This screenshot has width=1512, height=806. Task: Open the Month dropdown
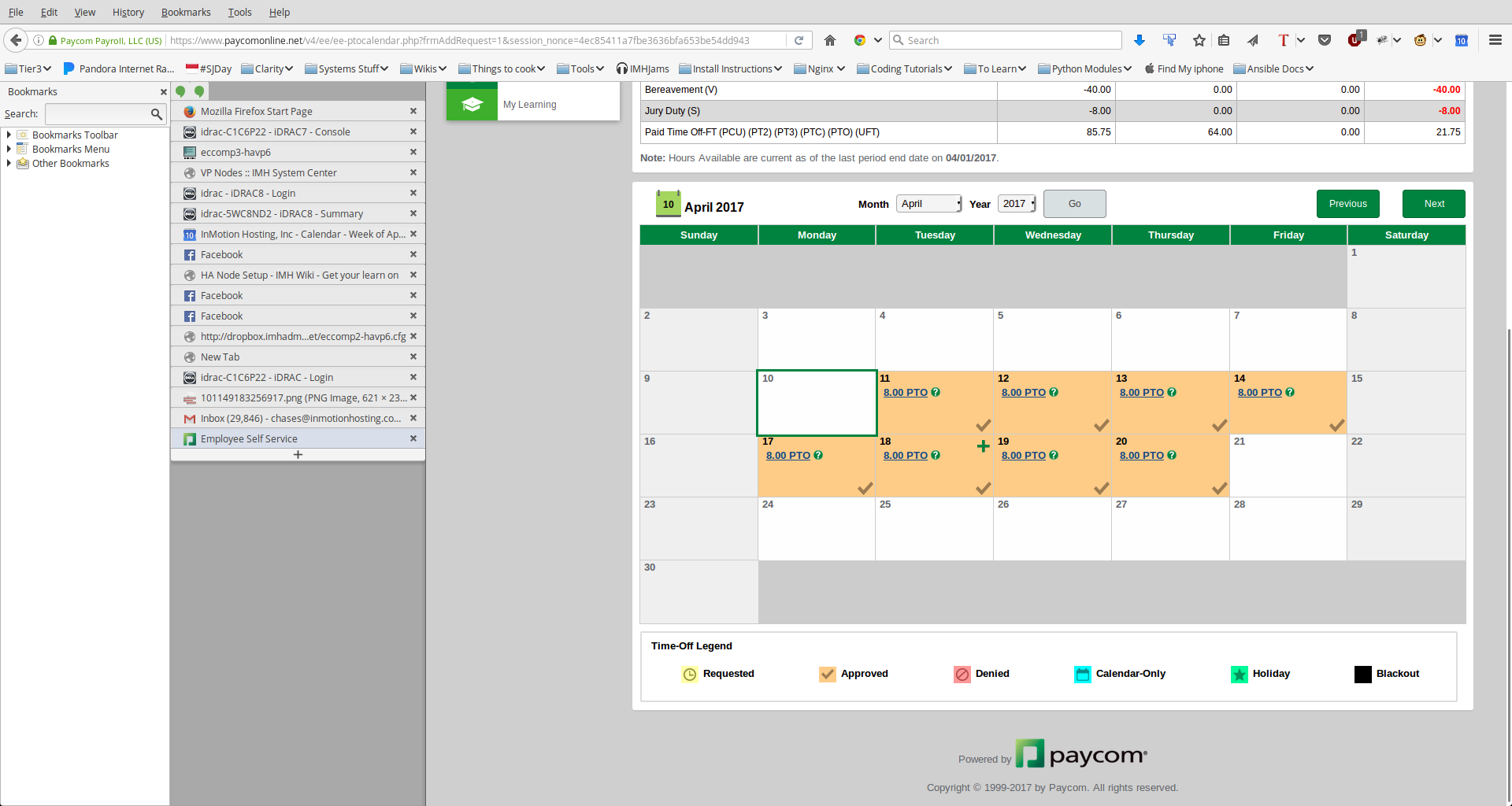pyautogui.click(x=929, y=204)
